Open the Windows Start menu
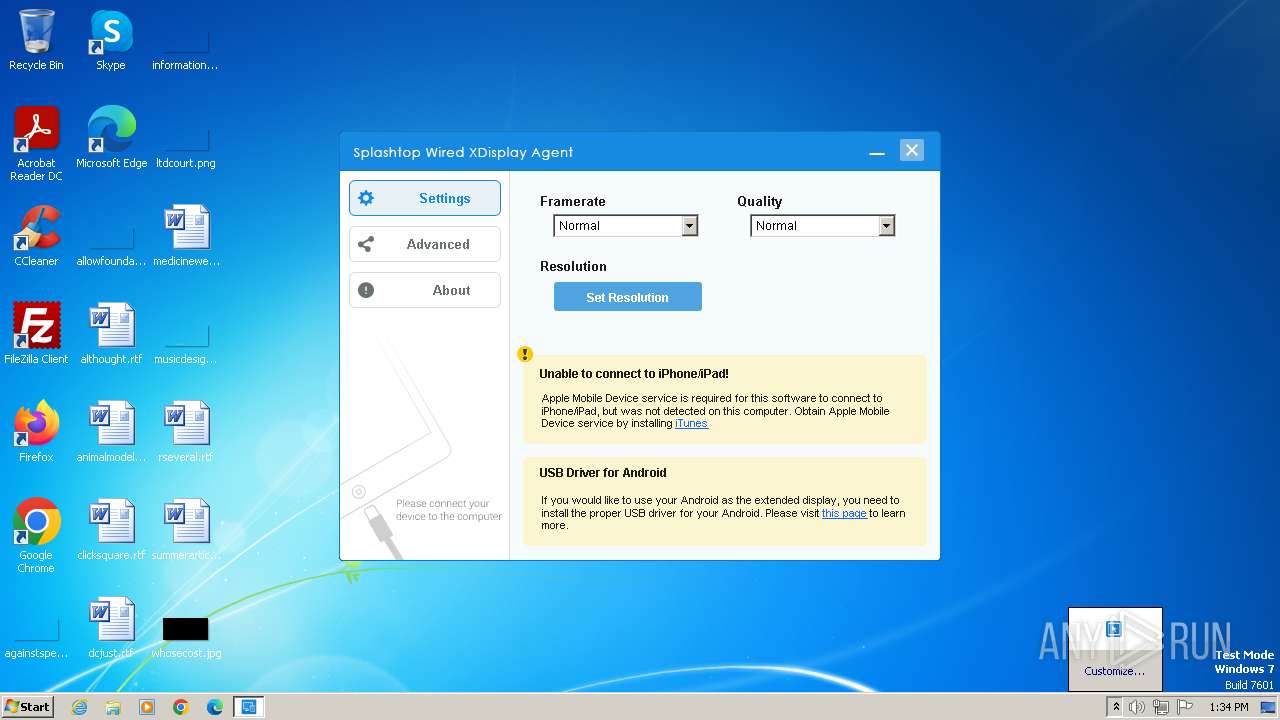Viewport: 1280px width, 720px height. click(x=27, y=706)
